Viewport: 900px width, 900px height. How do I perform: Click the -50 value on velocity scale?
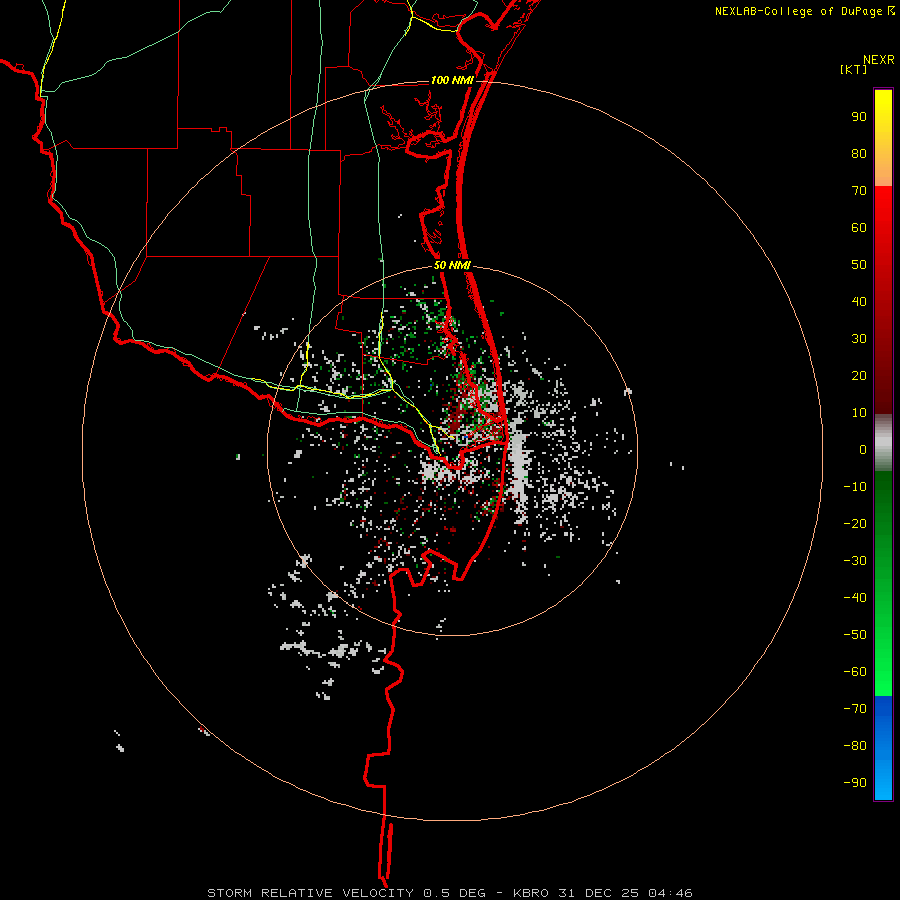(x=855, y=634)
